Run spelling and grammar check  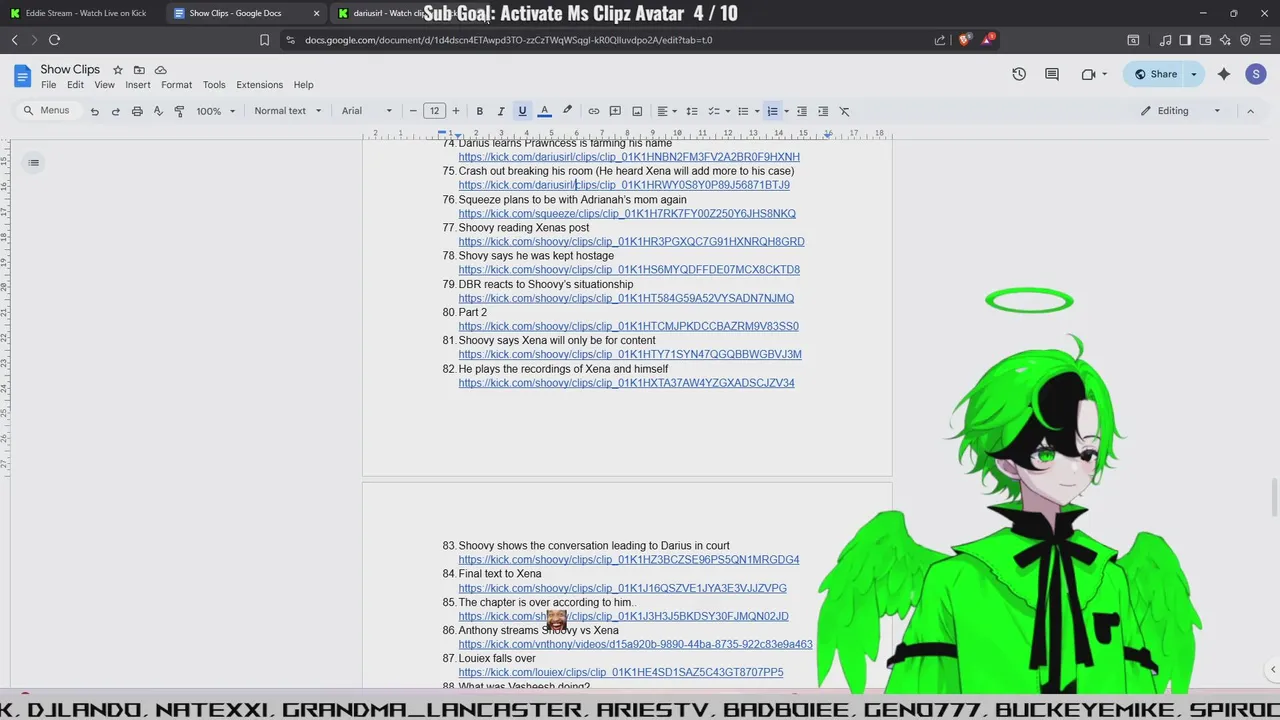(158, 111)
